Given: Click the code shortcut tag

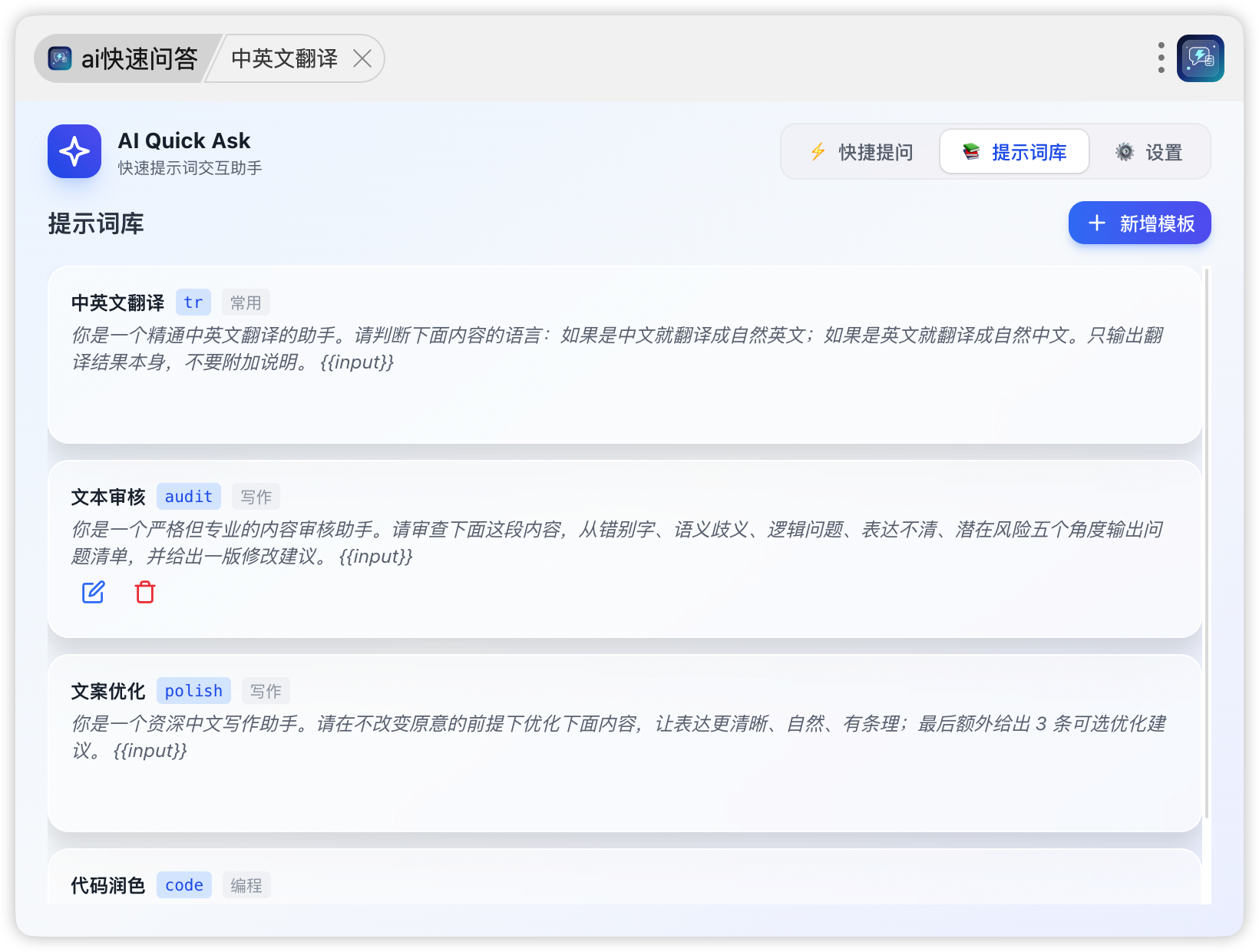Looking at the screenshot, I should tap(184, 885).
